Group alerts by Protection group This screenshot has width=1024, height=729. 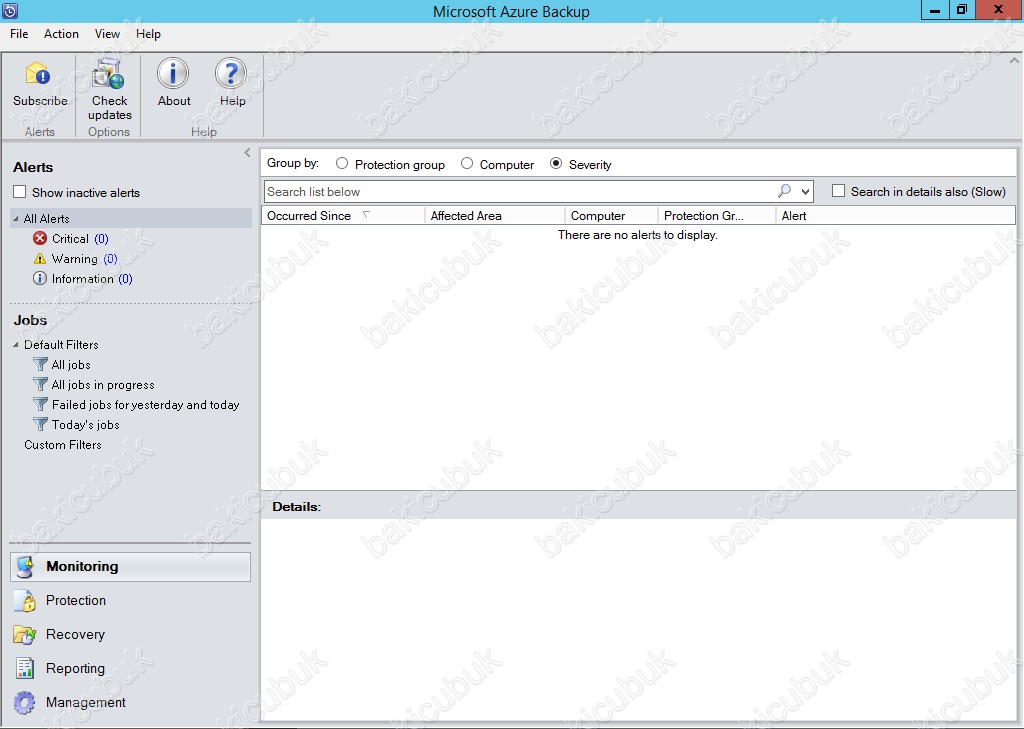[342, 163]
